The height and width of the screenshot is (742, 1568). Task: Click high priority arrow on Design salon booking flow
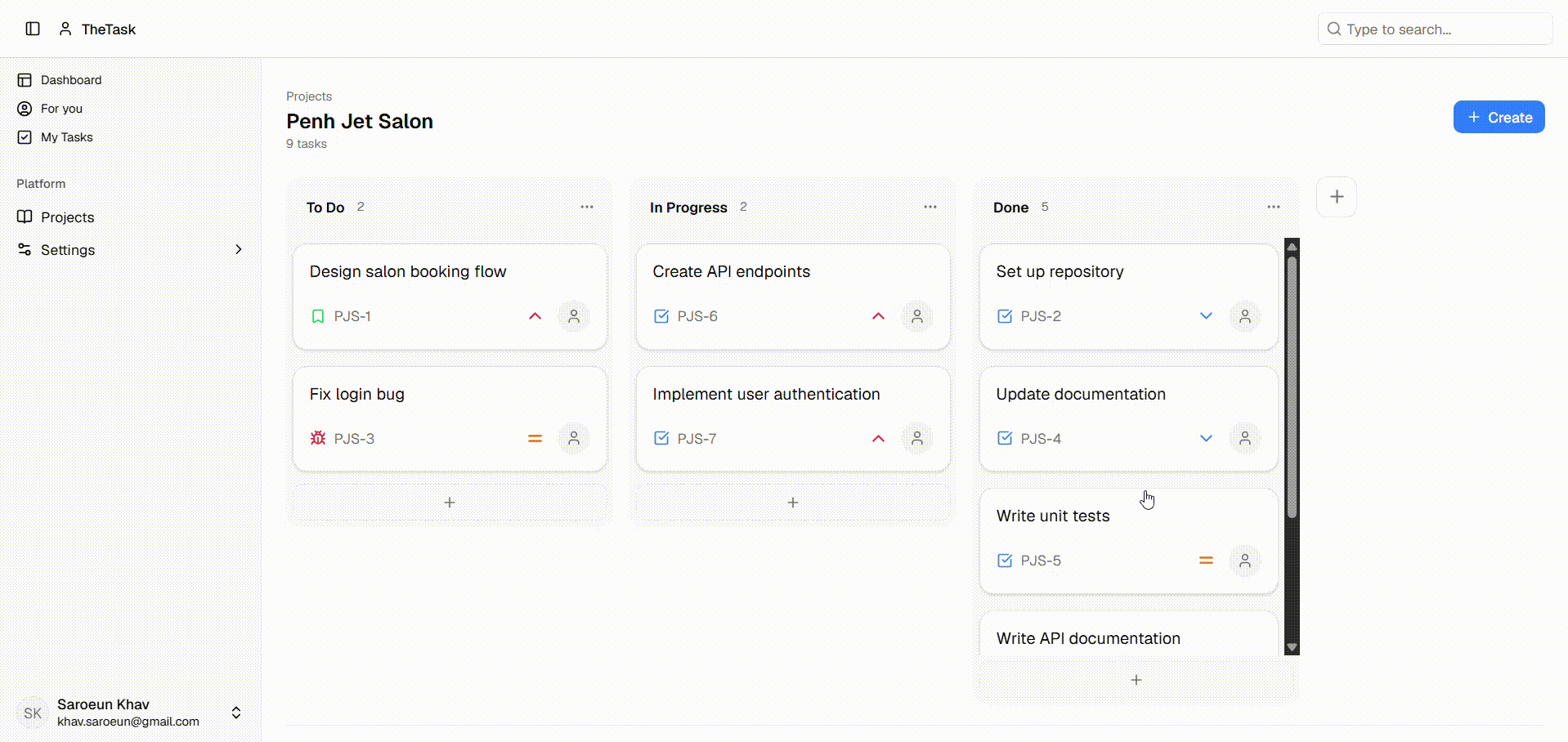(535, 316)
